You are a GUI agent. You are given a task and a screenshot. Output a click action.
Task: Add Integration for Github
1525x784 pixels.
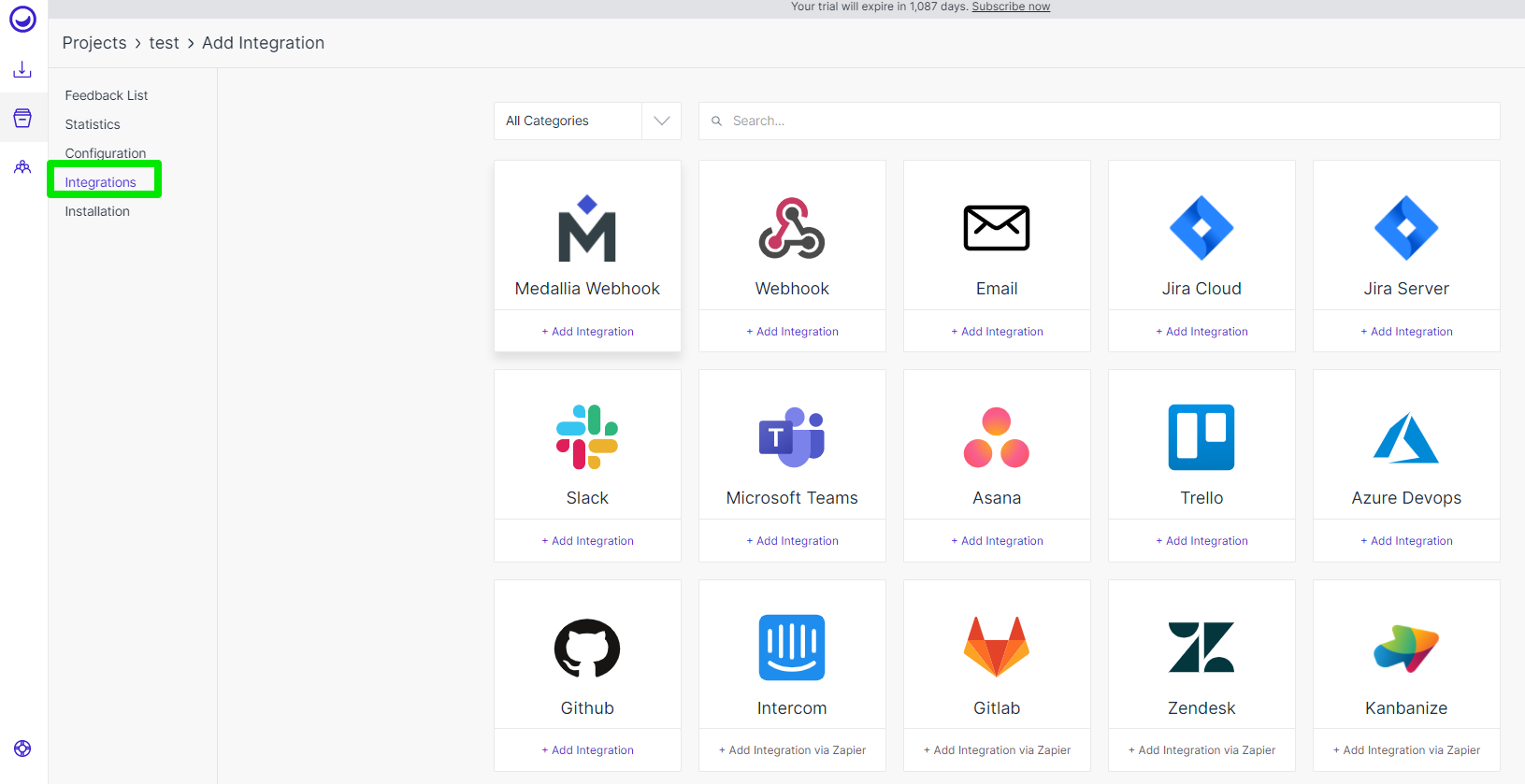(587, 750)
